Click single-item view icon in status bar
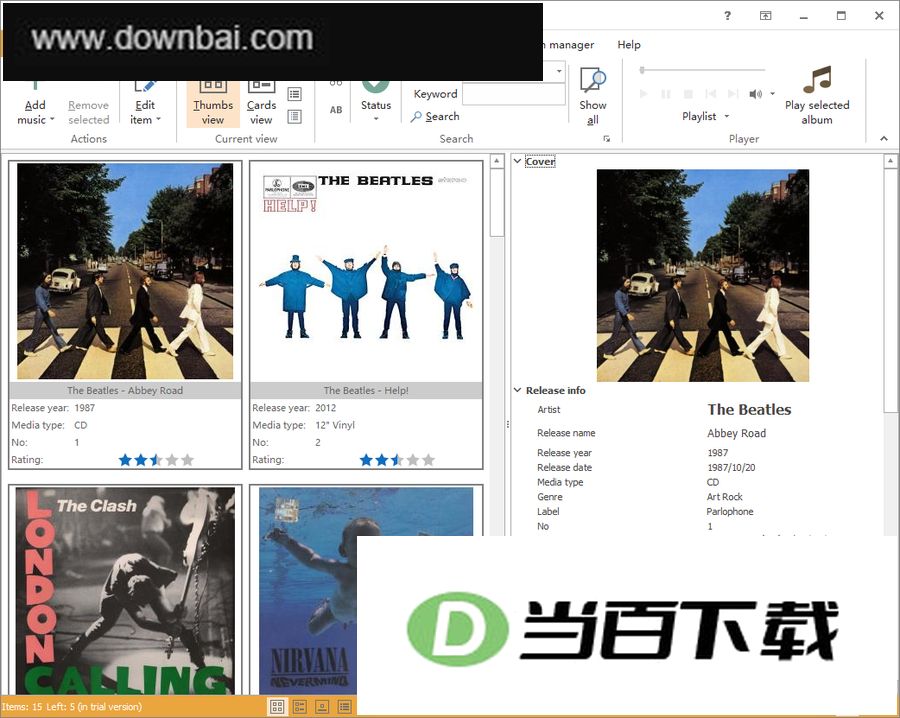 pos(322,707)
